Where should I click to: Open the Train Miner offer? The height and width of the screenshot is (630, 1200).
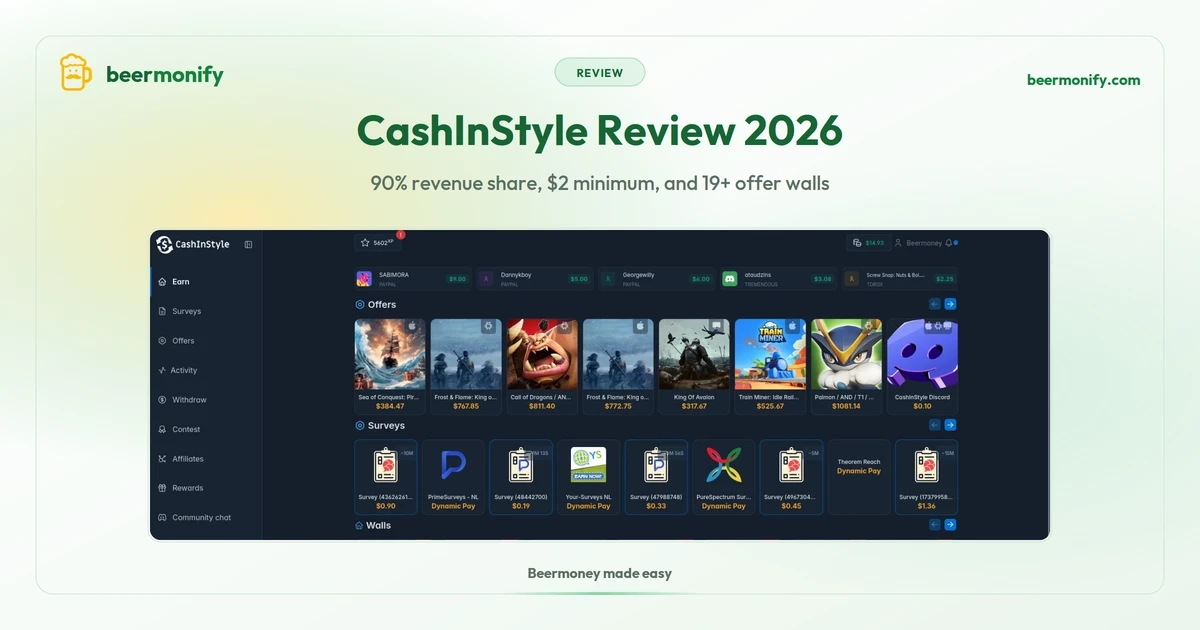[770, 366]
